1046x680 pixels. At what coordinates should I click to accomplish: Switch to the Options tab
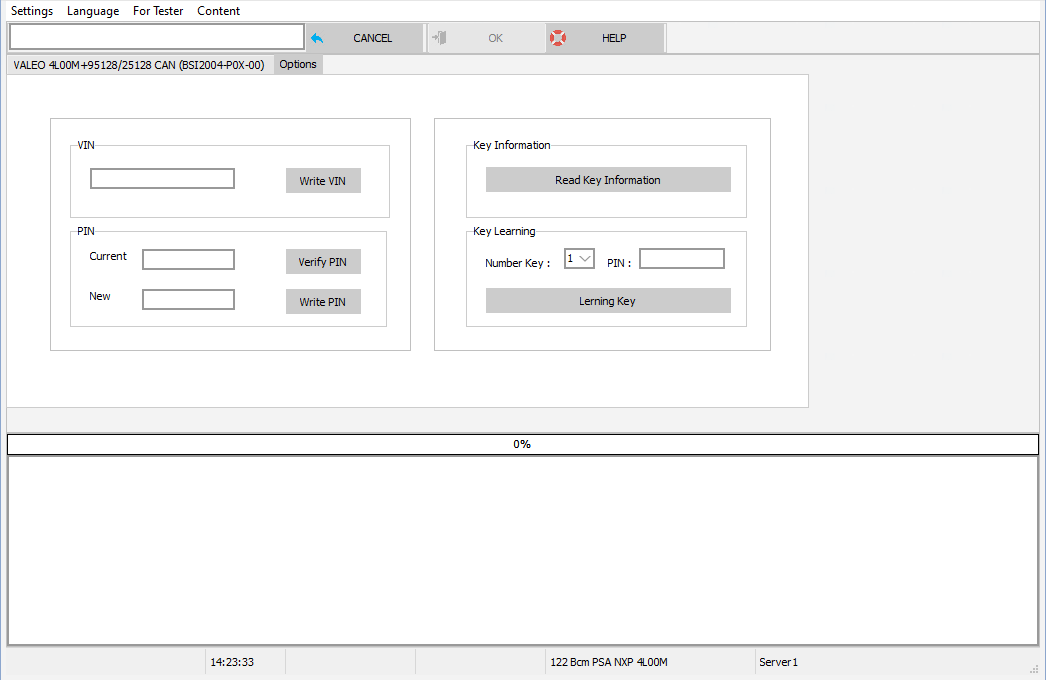pyautogui.click(x=298, y=65)
